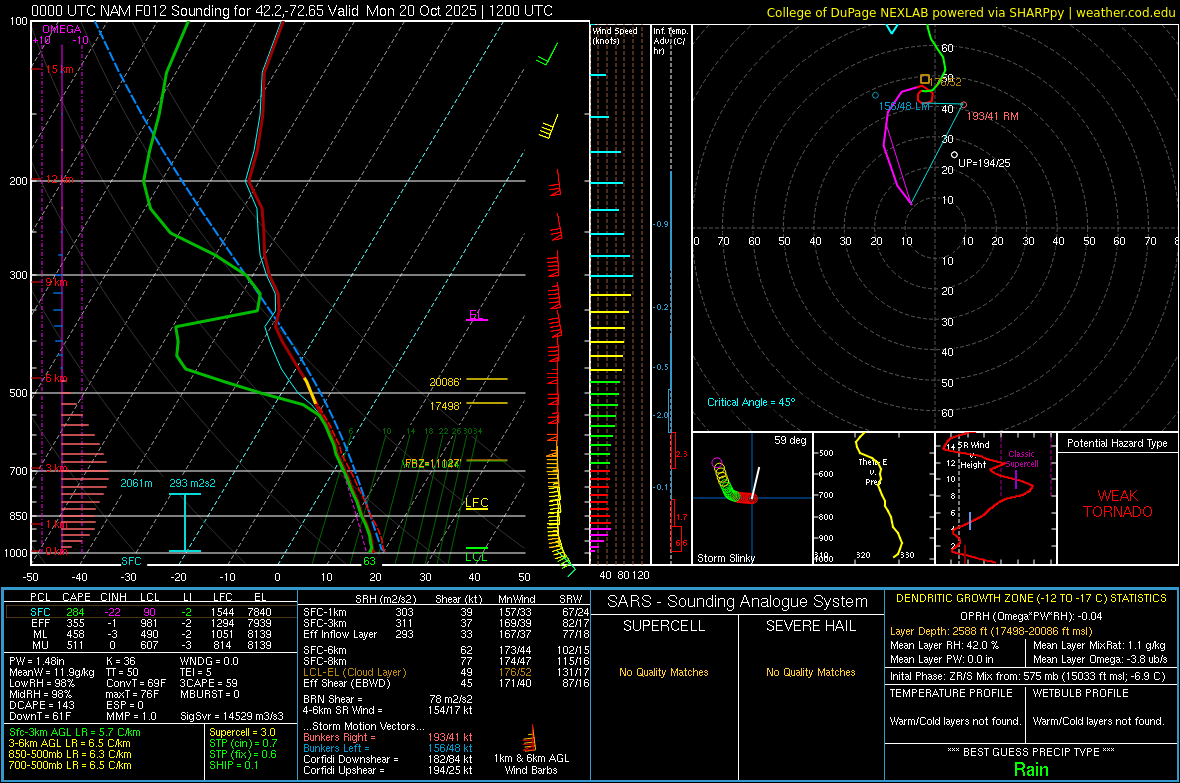Image resolution: width=1180 pixels, height=783 pixels.
Task: Click the "293 m2s2" inflow helicity label
Action: [193, 483]
